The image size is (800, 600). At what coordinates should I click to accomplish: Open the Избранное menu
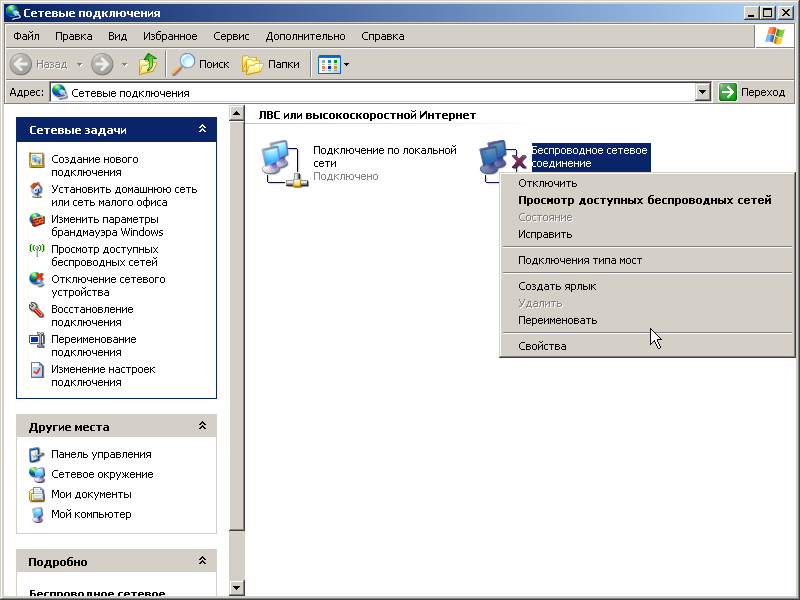pyautogui.click(x=170, y=36)
